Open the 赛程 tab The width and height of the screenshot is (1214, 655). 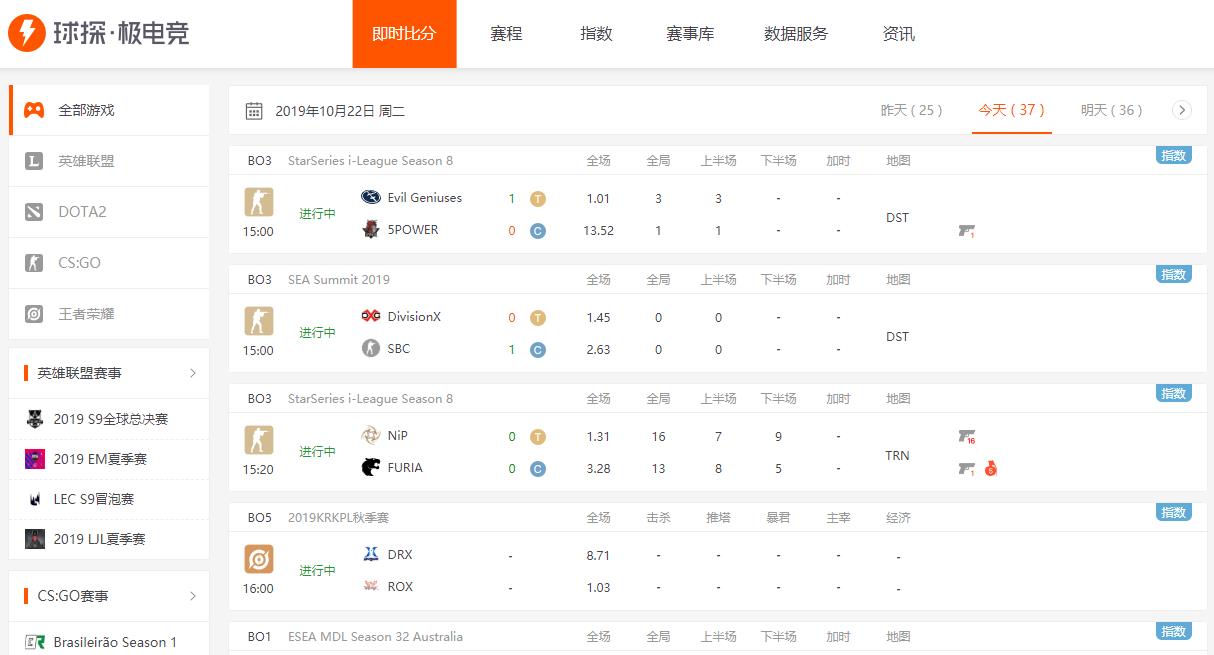[506, 34]
